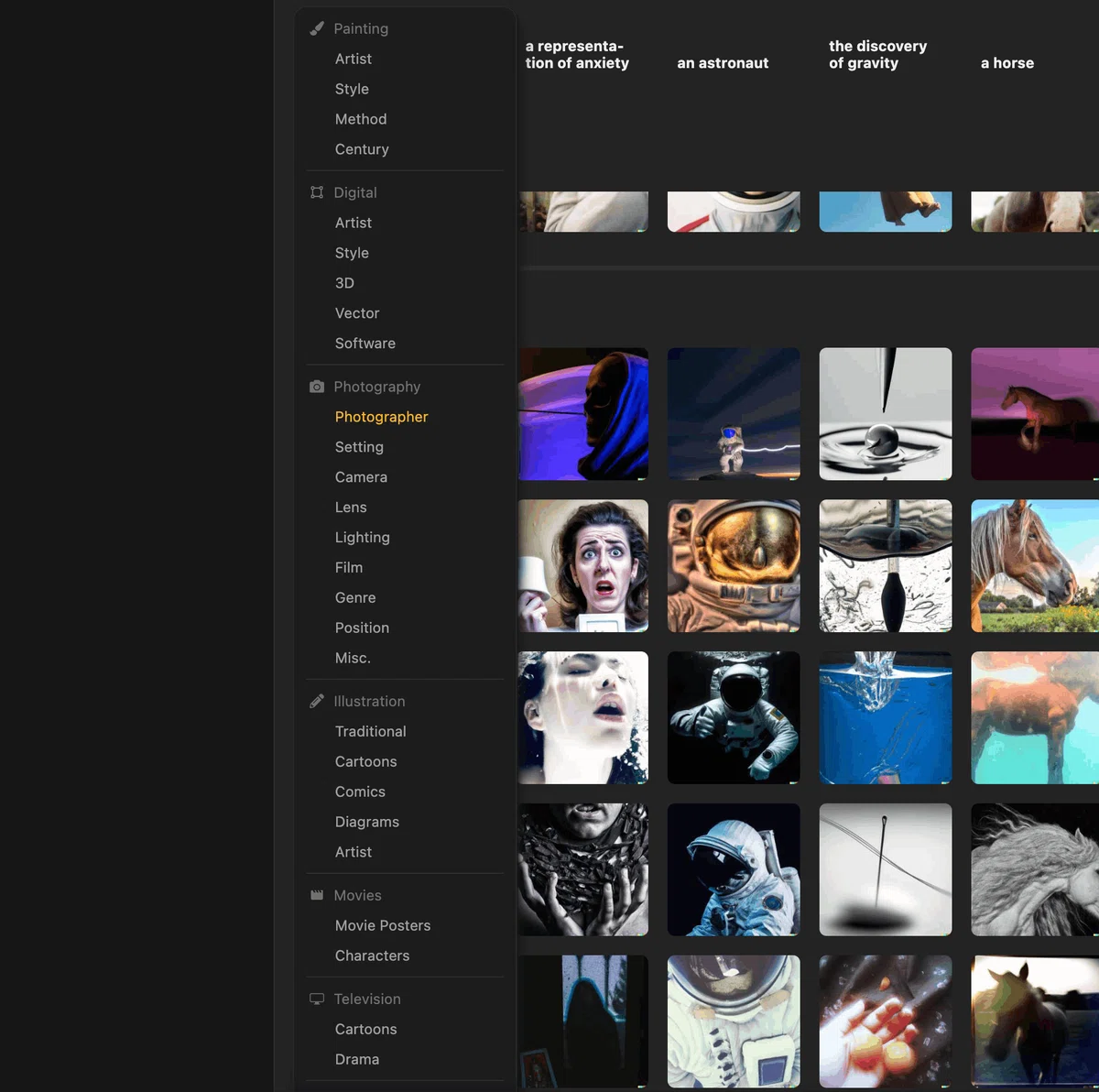The width and height of the screenshot is (1099, 1092).
Task: Click the Photography camera icon
Action: pyautogui.click(x=317, y=387)
